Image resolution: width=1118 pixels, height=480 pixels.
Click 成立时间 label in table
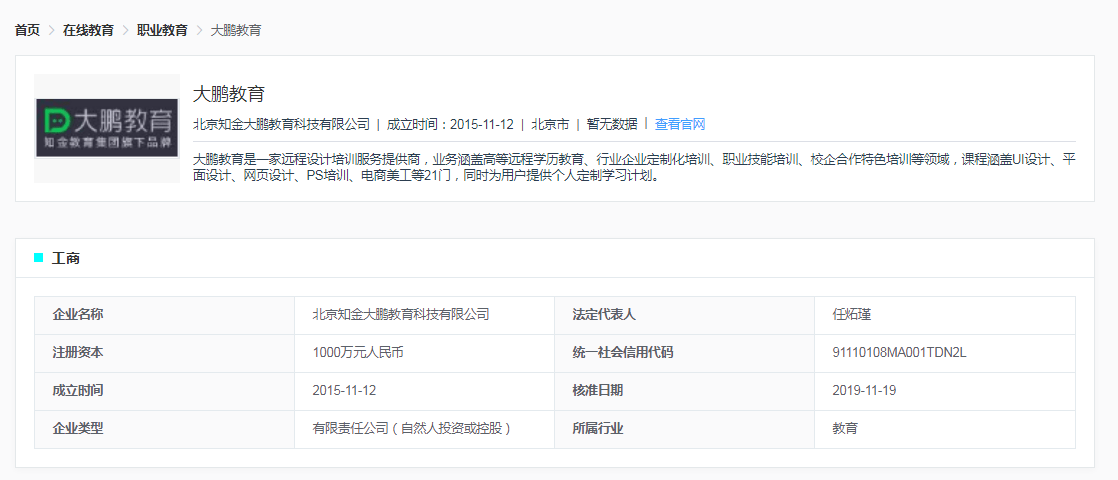click(78, 391)
